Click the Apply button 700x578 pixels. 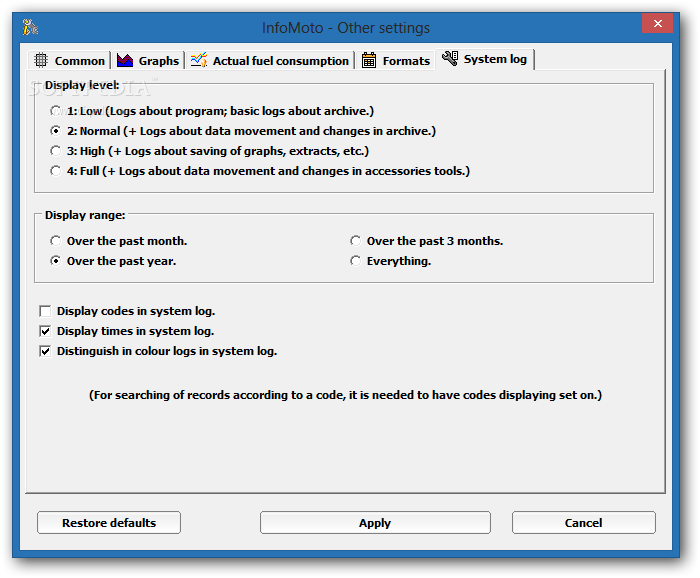(375, 523)
